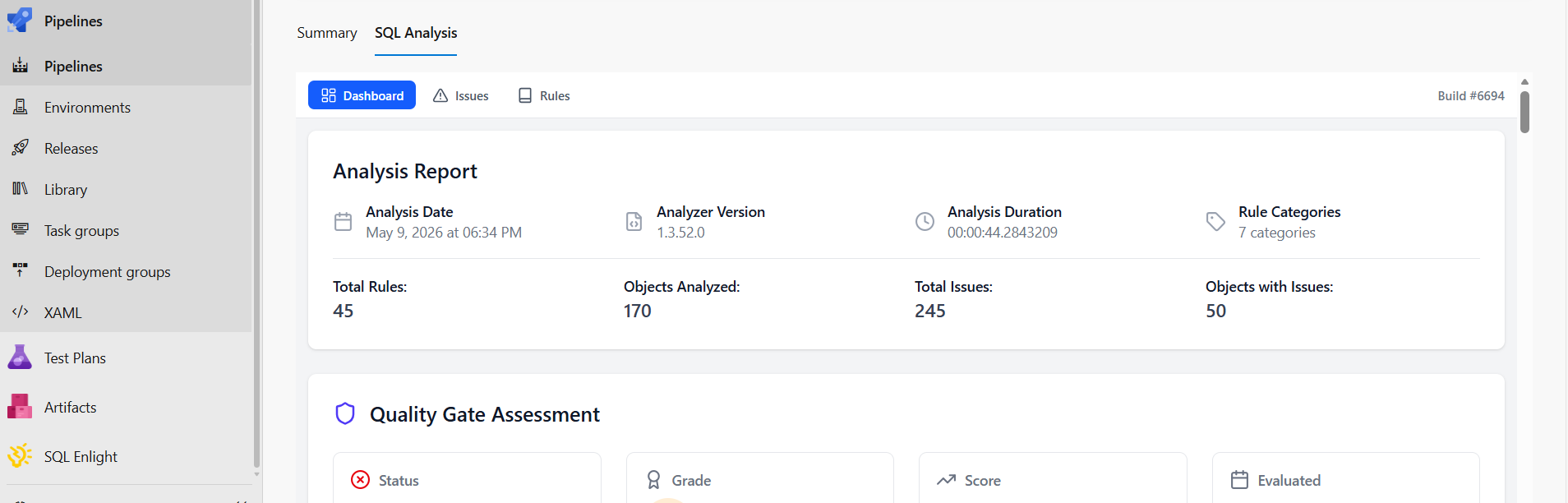1568x503 pixels.
Task: Click the Environments icon
Action: (x=21, y=107)
